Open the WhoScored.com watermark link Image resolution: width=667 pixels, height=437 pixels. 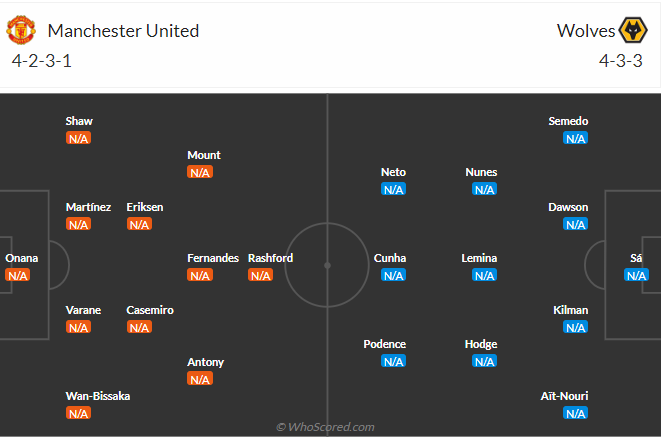325,427
